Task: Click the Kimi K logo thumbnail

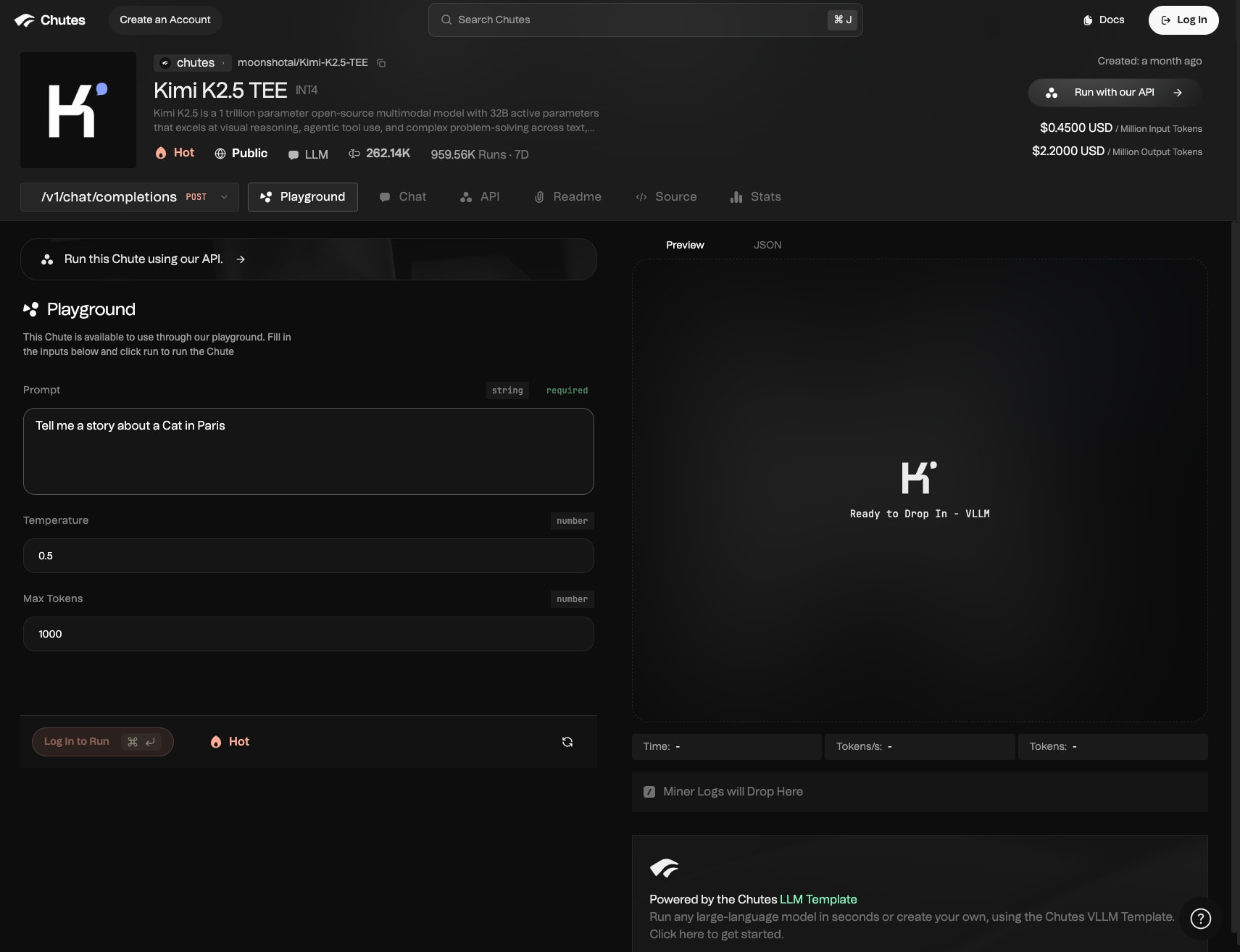Action: [78, 110]
